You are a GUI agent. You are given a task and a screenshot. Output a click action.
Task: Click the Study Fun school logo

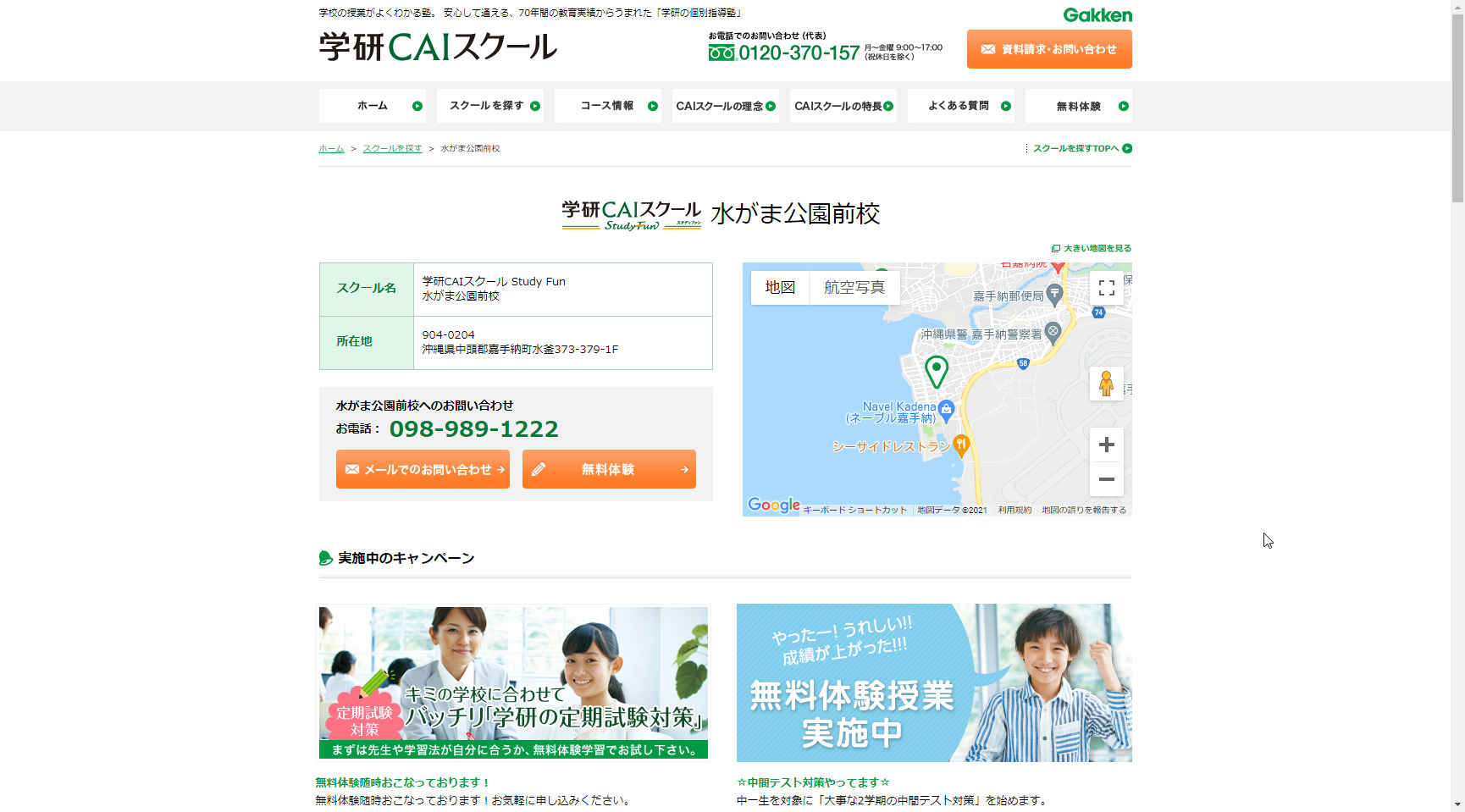point(632,215)
